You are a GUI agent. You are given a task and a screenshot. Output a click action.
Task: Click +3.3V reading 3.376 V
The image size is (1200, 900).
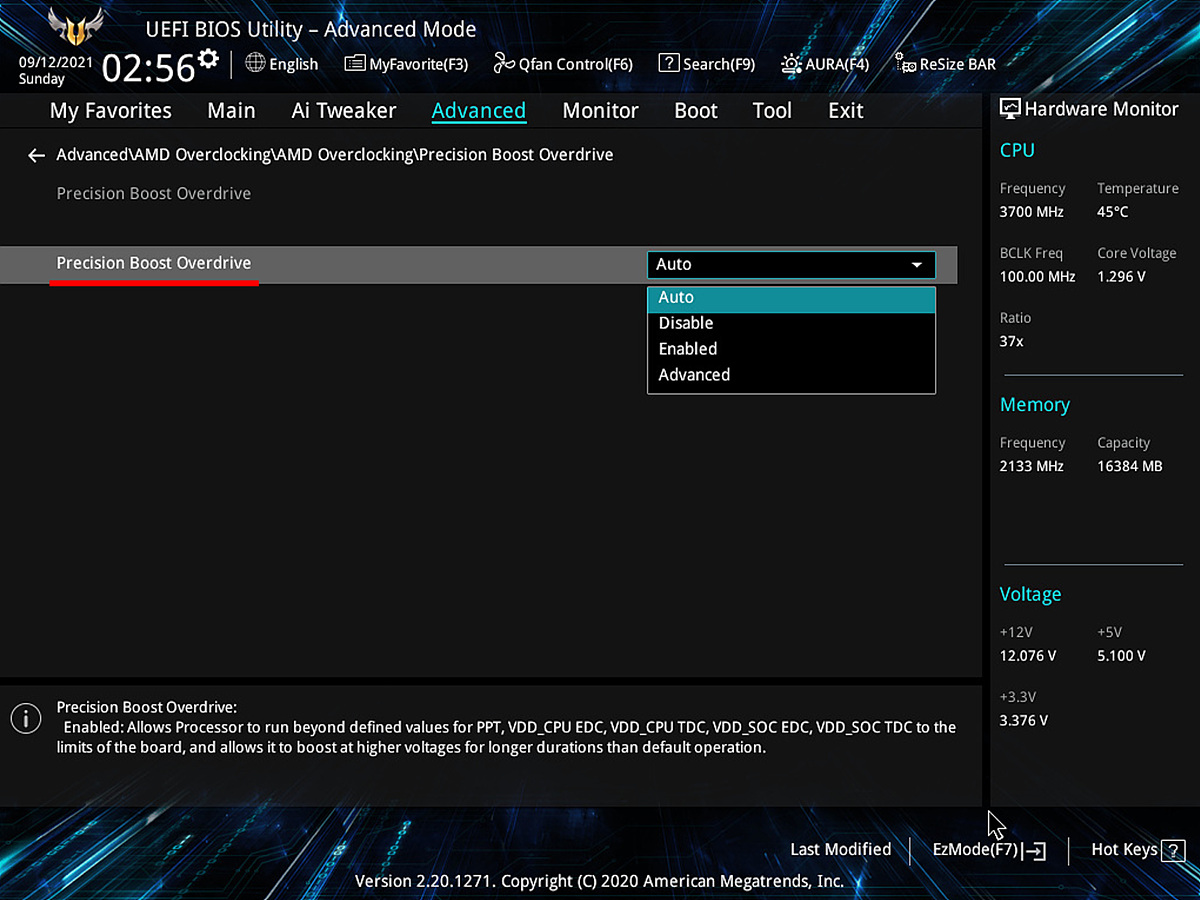(x=1024, y=721)
